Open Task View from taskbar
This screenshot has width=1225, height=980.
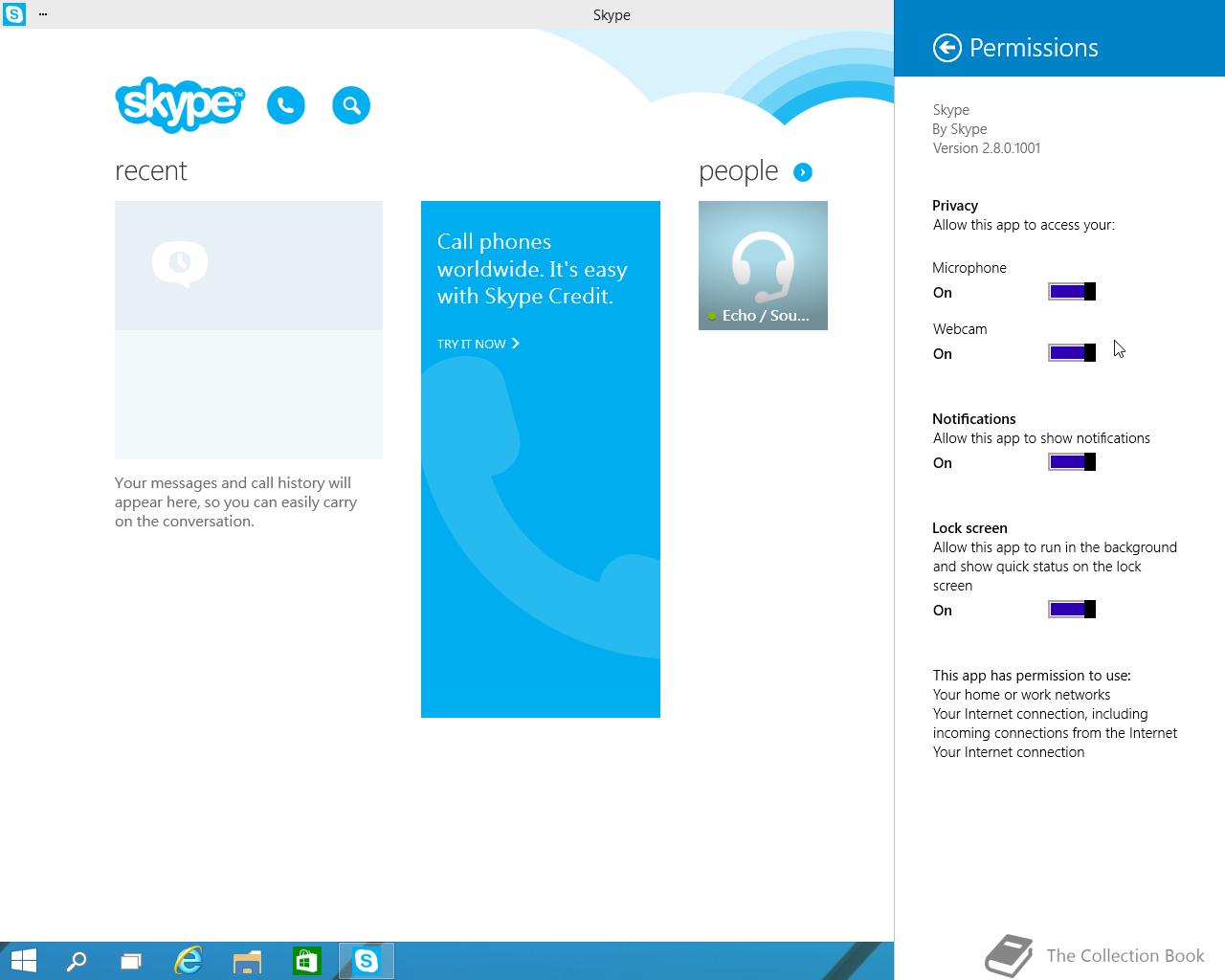click(131, 961)
